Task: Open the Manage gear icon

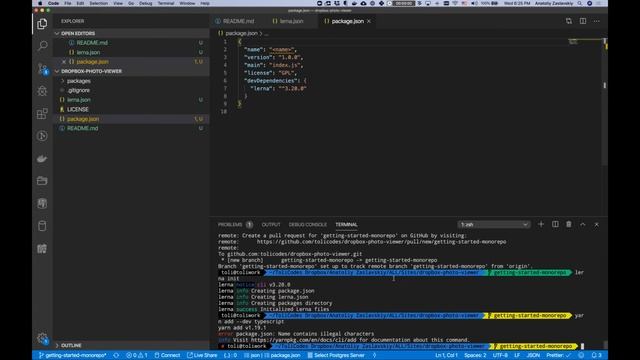Action: [42, 338]
